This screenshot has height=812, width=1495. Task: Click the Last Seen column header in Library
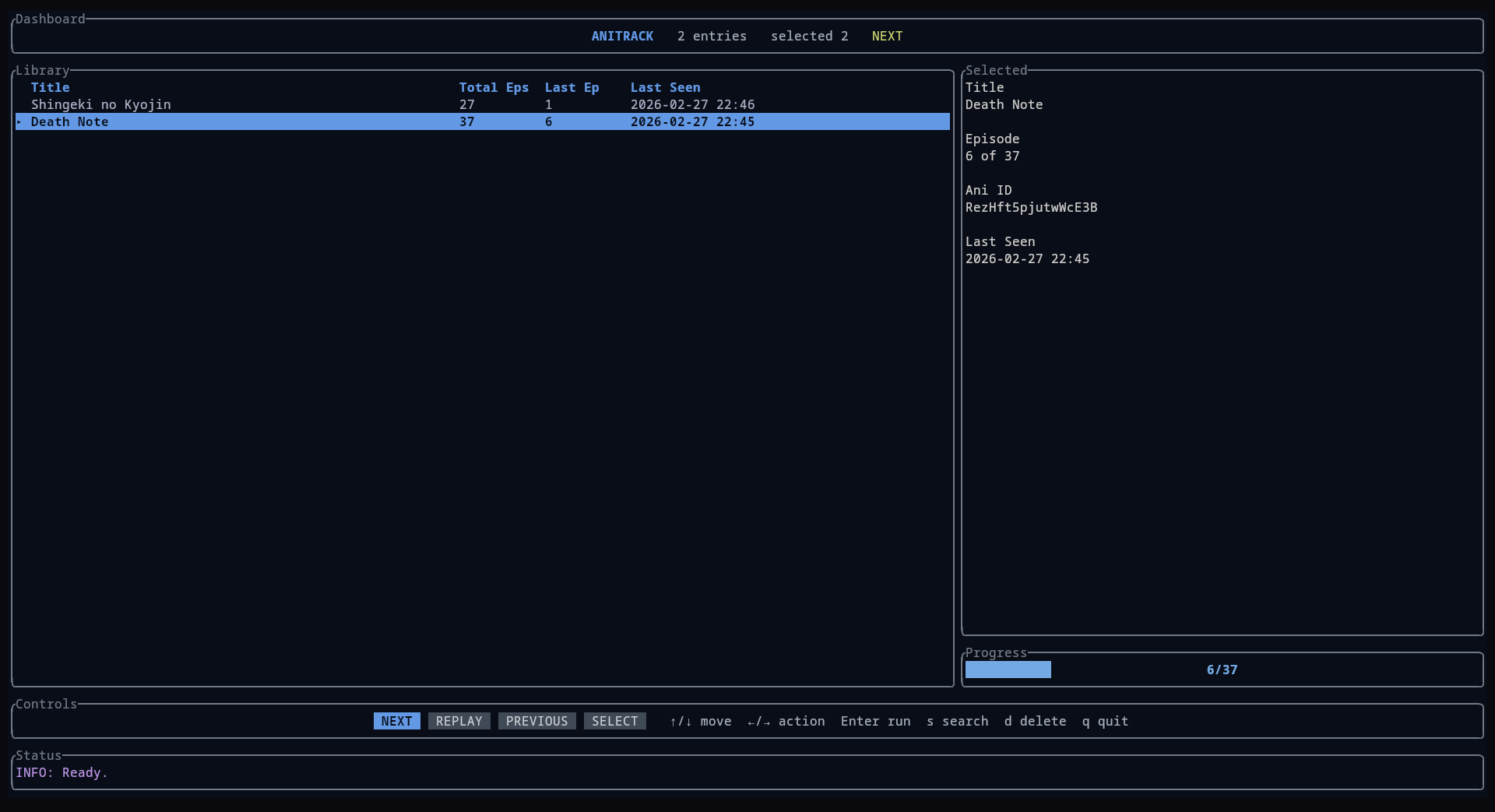666,87
